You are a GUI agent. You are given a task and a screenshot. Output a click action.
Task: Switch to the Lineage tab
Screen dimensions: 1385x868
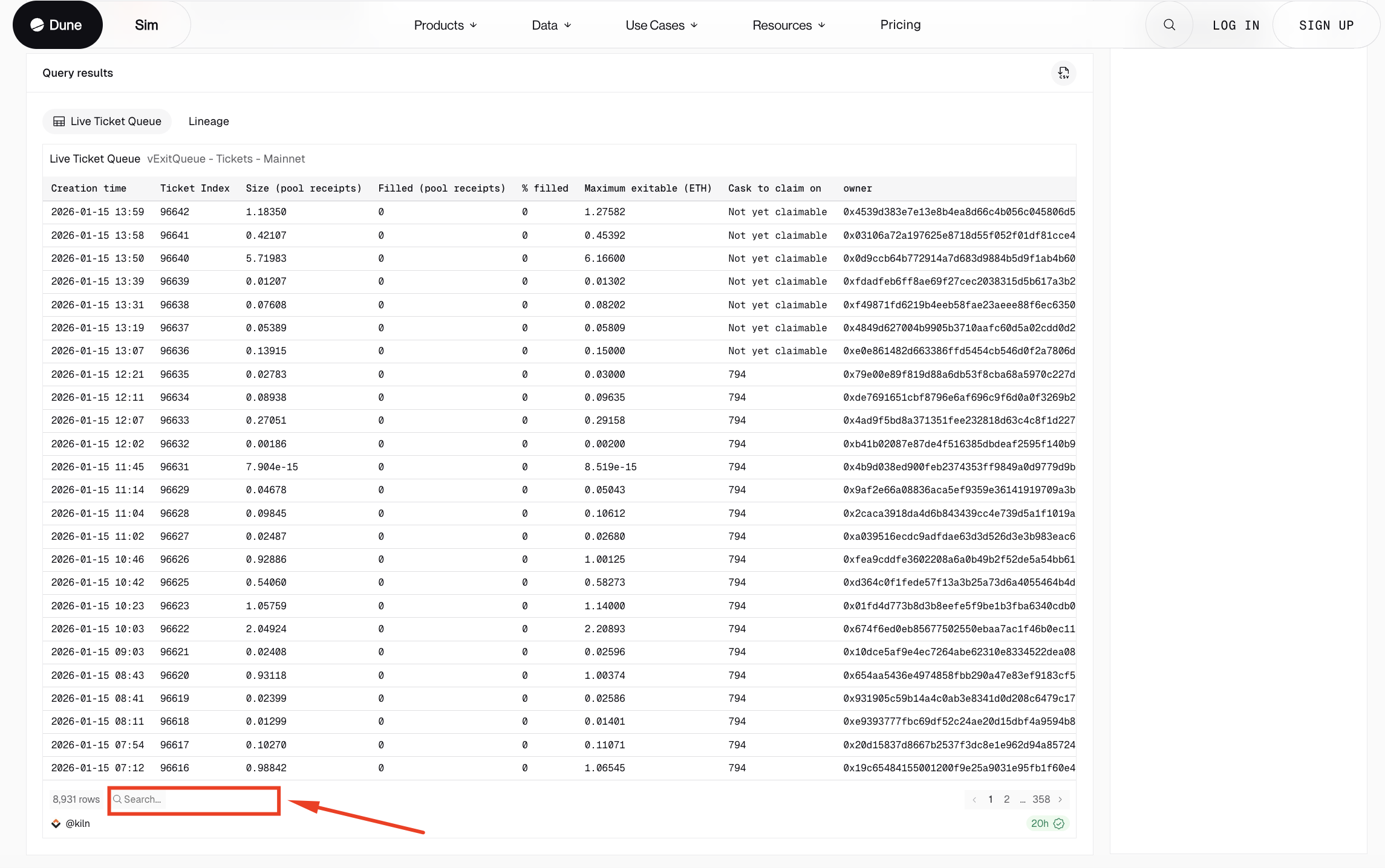point(209,121)
